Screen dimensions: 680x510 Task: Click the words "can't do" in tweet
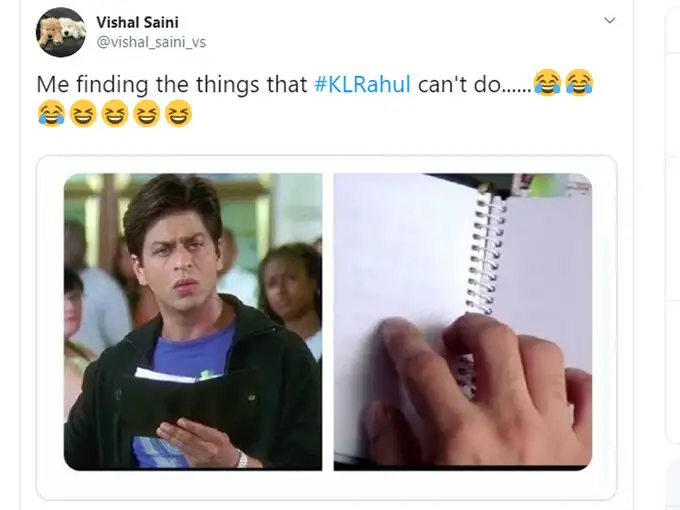coord(459,84)
